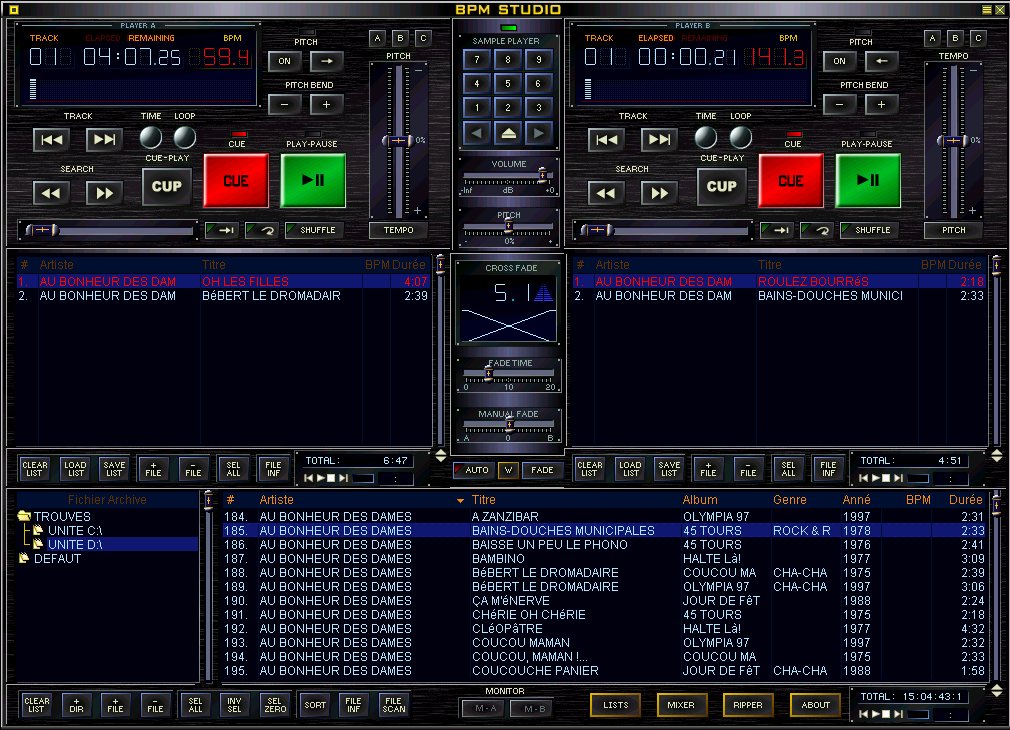Click Player B next track button
Viewport: 1010px width, 730px height.
[x=660, y=139]
